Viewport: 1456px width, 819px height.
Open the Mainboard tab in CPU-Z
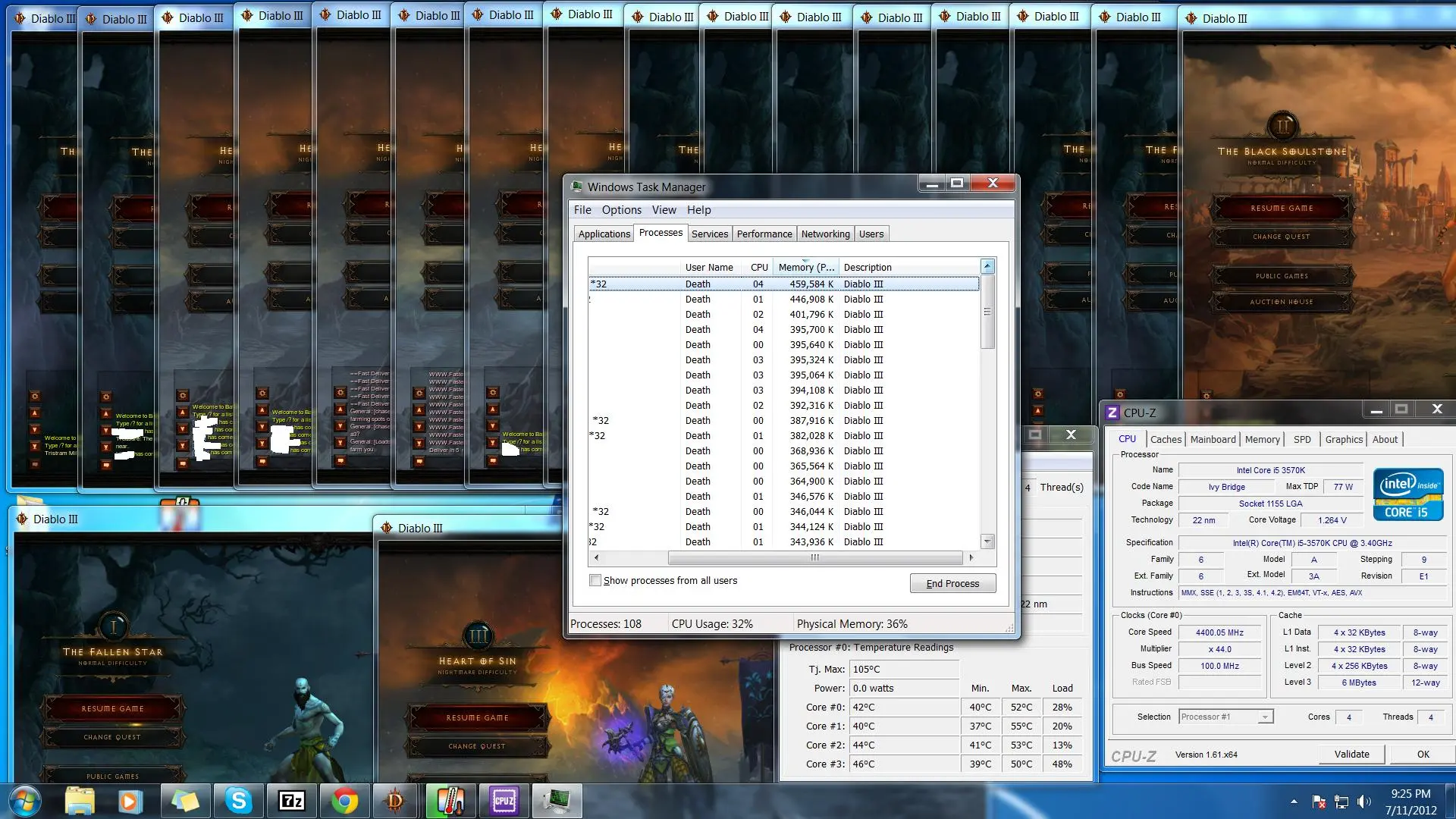point(1212,439)
